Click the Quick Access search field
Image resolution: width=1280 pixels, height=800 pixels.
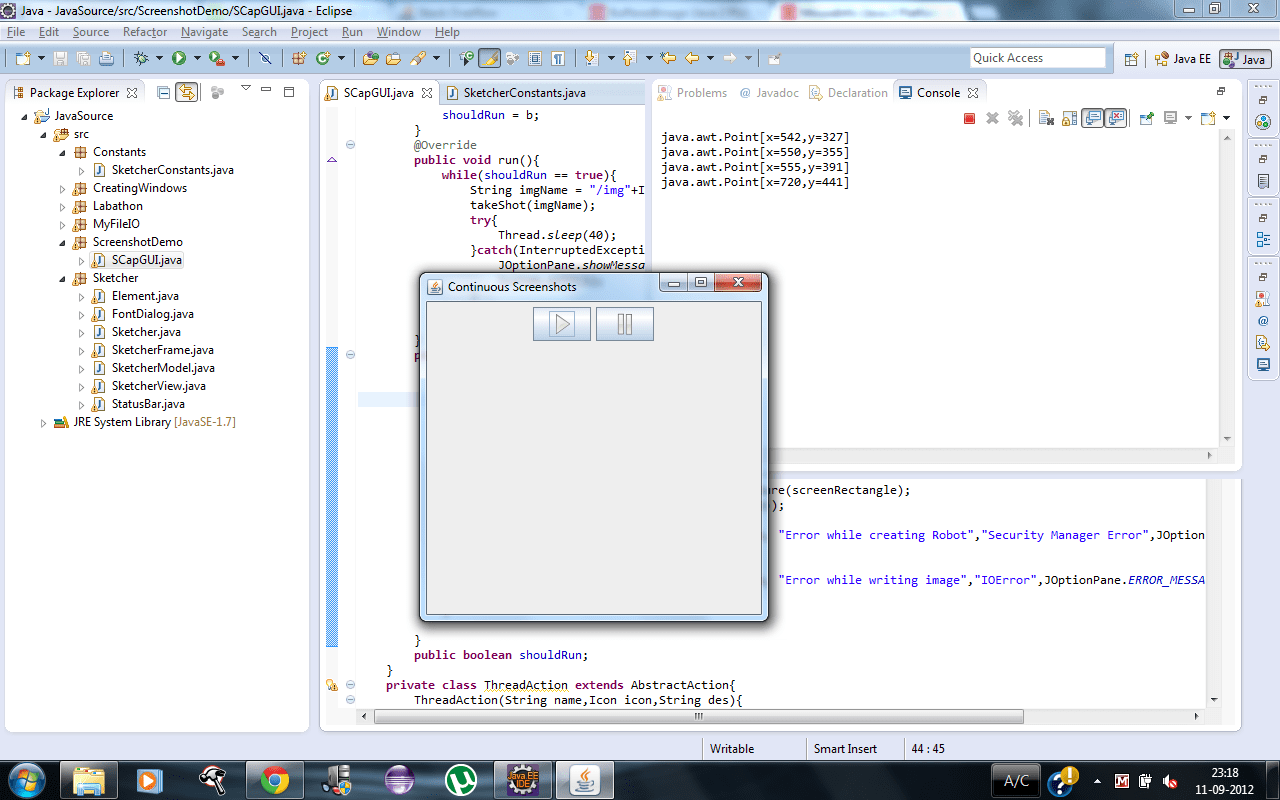pyautogui.click(x=1038, y=58)
